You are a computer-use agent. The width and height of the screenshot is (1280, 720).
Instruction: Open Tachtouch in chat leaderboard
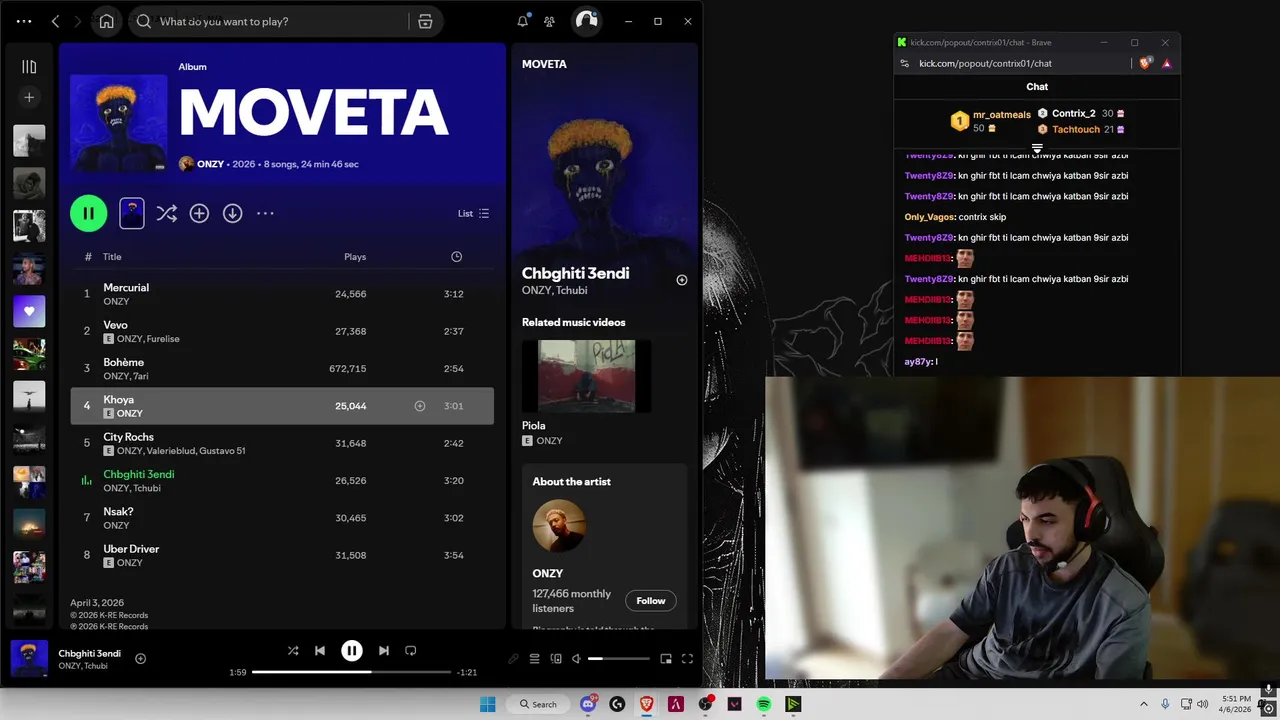[x=1076, y=129]
